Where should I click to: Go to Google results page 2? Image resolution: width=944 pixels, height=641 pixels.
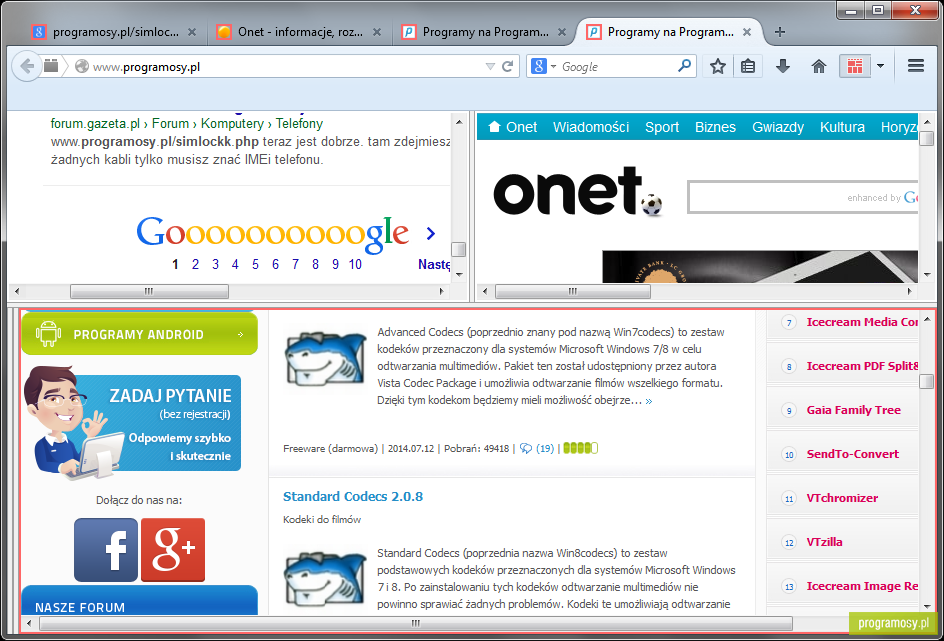[195, 264]
